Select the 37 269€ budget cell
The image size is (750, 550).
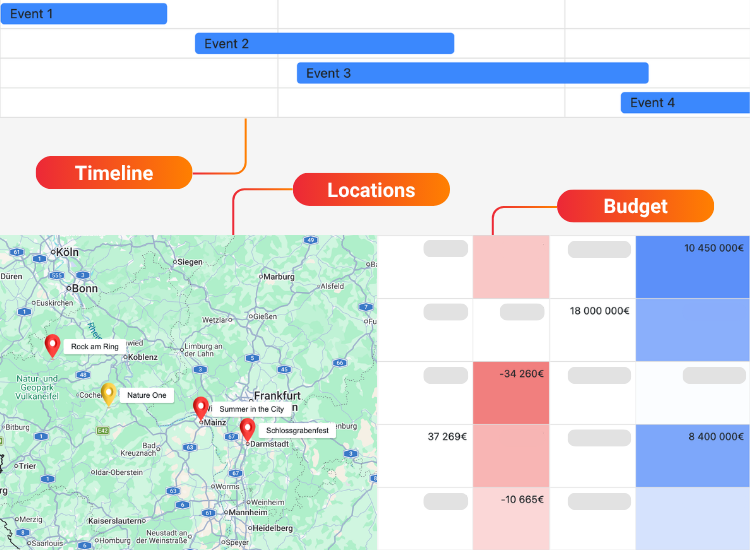(x=425, y=456)
